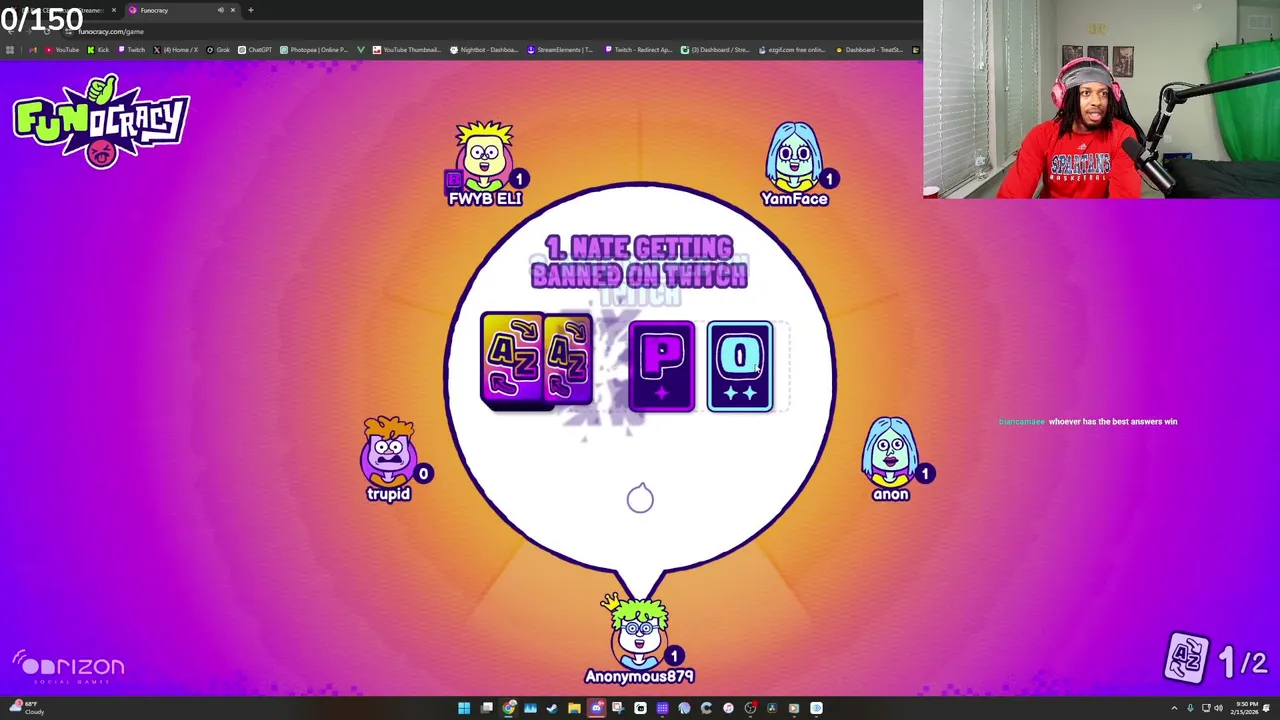Click the chat message from biancamaee
This screenshot has width=1280, height=720.
[x=1088, y=422]
